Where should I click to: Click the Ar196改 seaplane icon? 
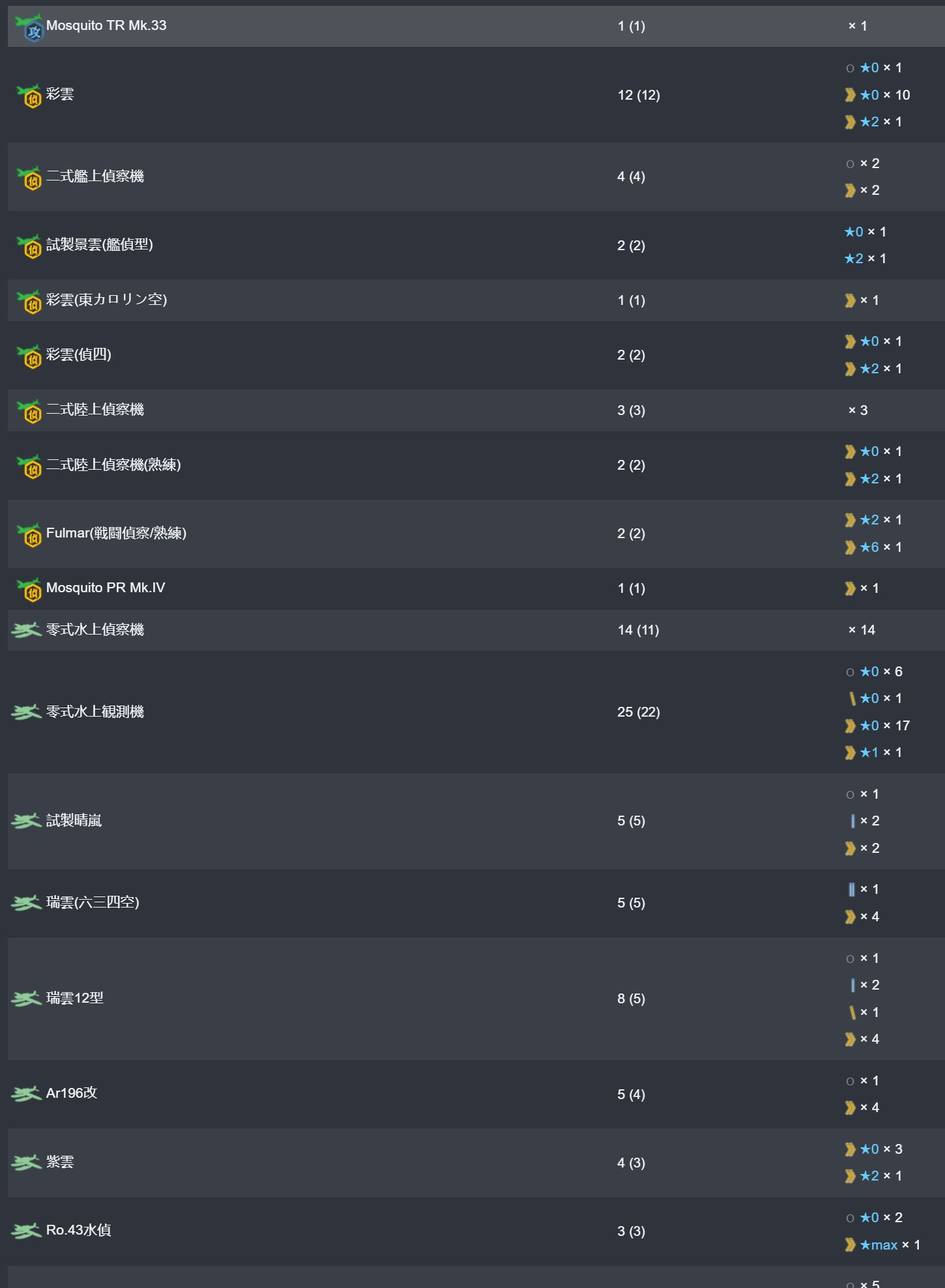coord(27,1094)
